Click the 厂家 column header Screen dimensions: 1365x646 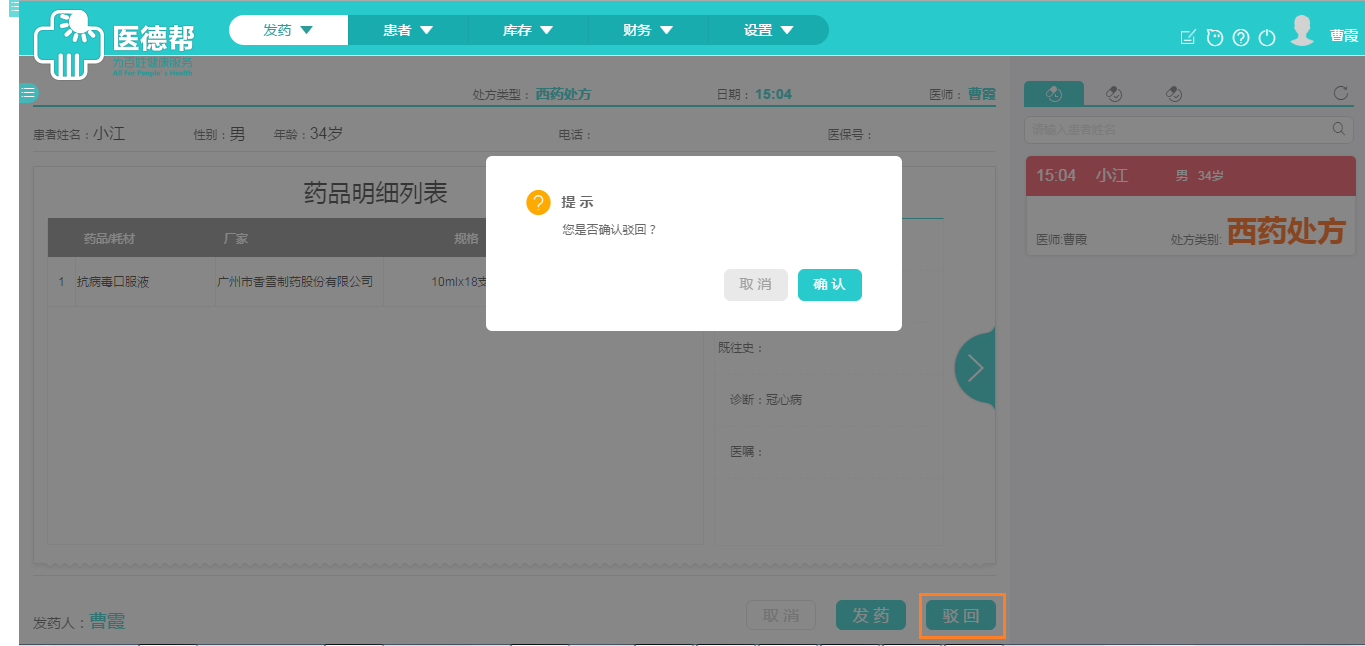236,239
